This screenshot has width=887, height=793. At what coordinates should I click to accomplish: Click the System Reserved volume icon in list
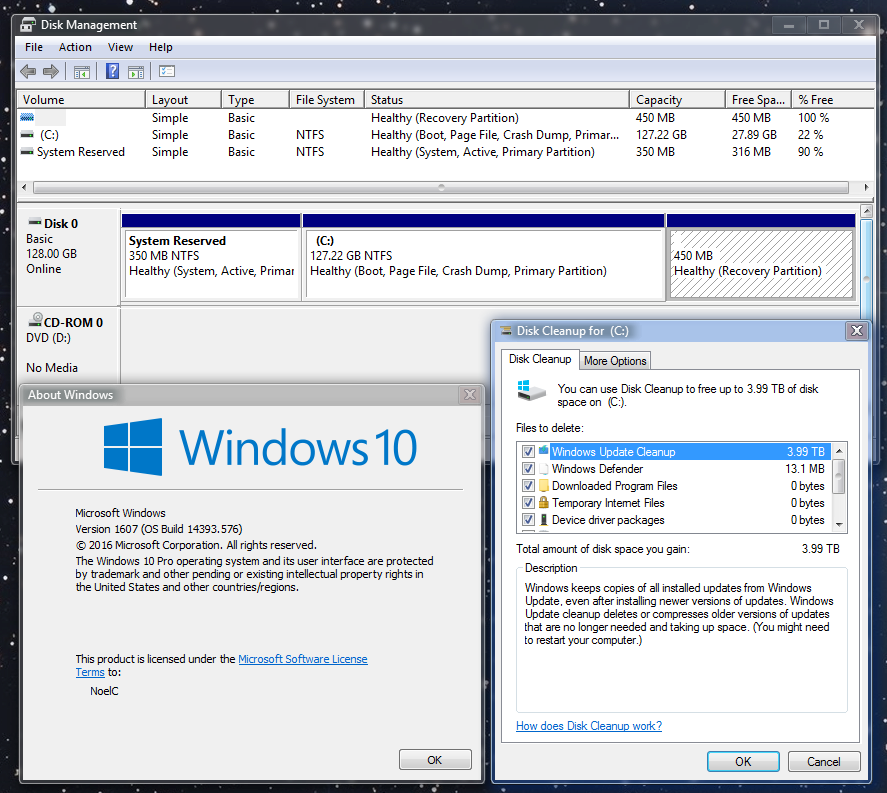(x=27, y=152)
